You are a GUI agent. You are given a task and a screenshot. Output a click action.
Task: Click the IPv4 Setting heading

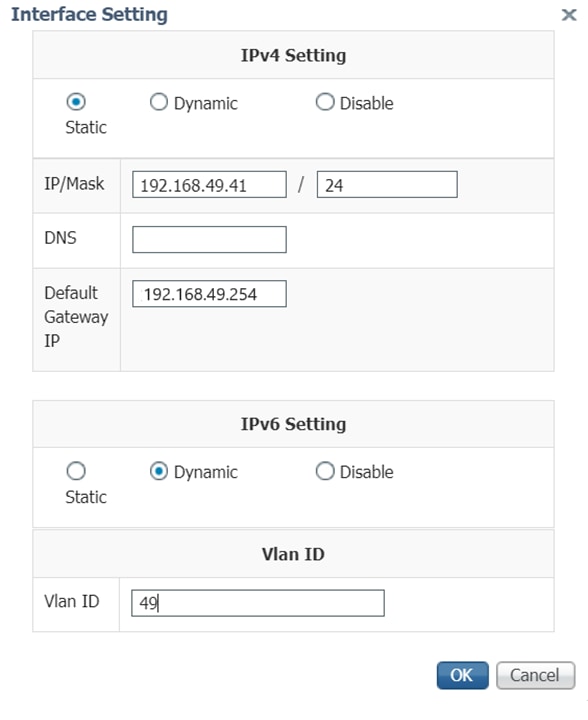(294, 56)
